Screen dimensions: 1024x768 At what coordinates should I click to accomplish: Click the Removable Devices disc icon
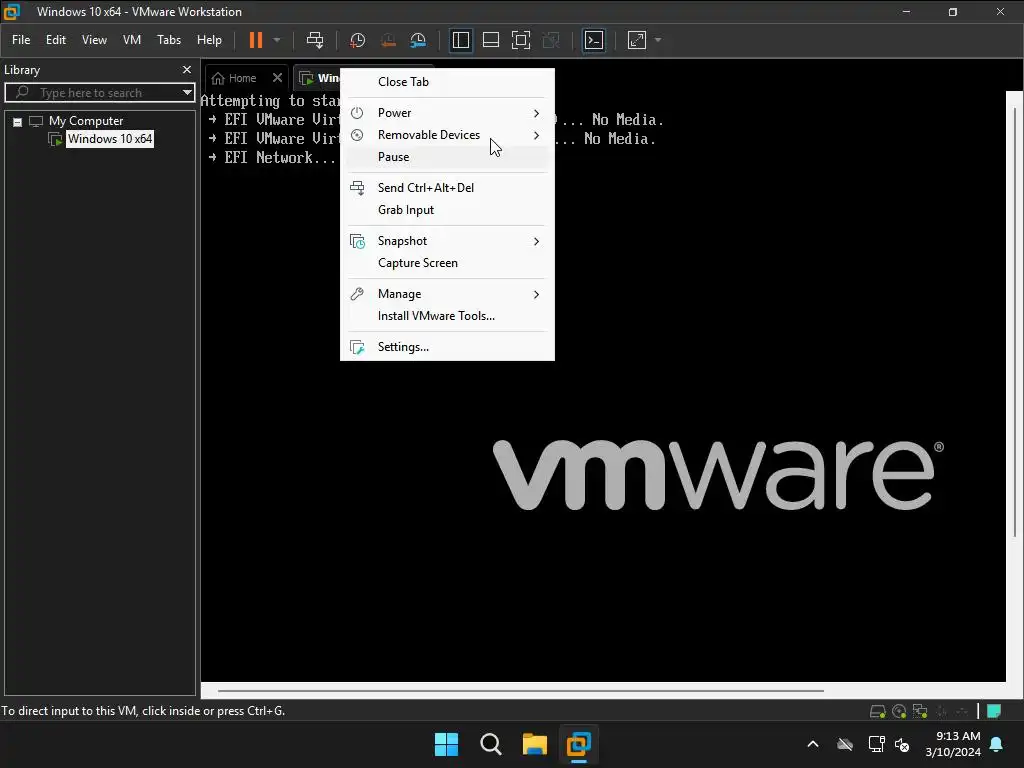tap(357, 135)
